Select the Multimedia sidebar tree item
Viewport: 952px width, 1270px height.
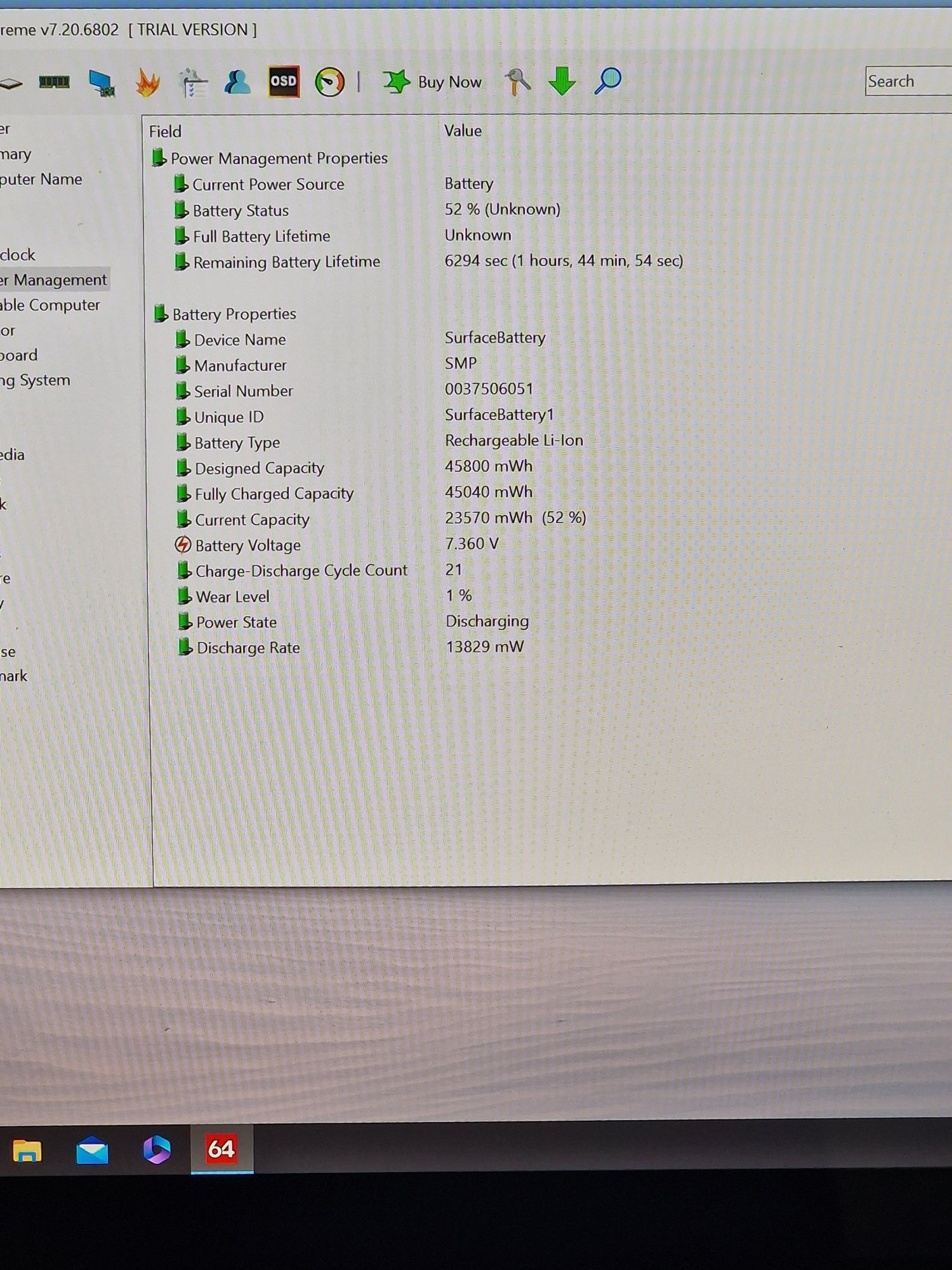[12, 455]
